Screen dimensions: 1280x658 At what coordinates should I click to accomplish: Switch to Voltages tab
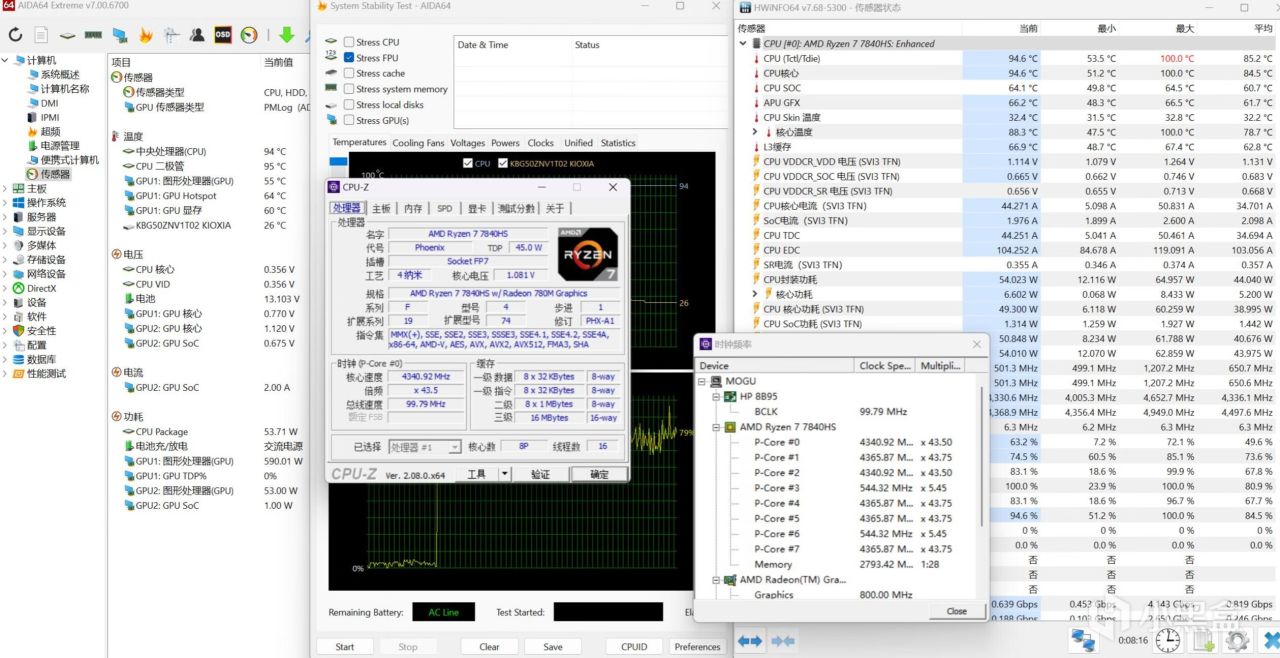click(x=467, y=143)
